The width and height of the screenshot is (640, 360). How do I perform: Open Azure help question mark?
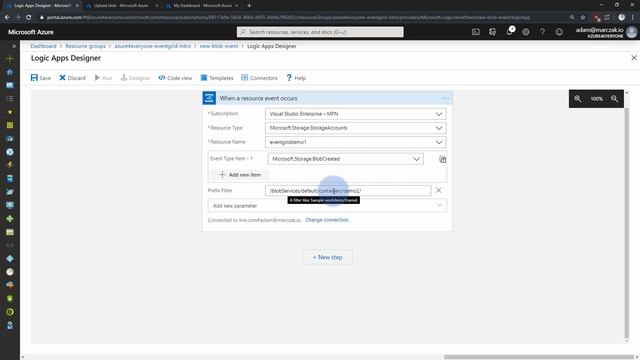click(542, 32)
